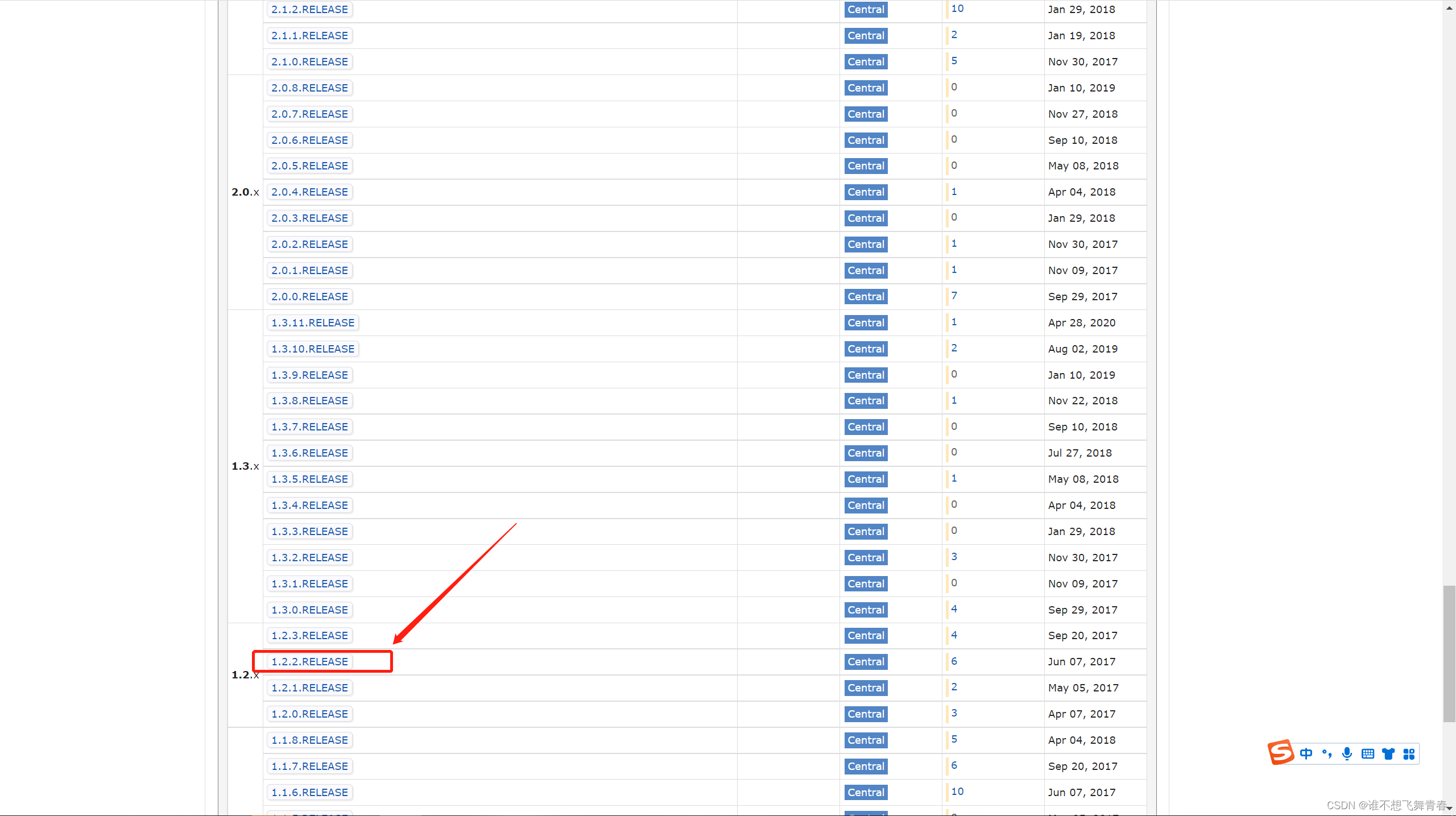Viewport: 1456px width, 816px height.
Task: Open Sogou skin shirt icon
Action: pyautogui.click(x=1388, y=754)
